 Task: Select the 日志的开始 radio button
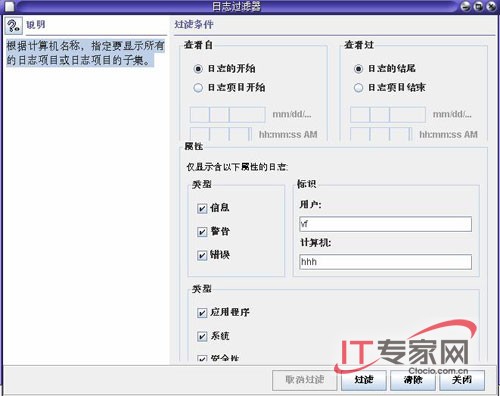(x=198, y=69)
